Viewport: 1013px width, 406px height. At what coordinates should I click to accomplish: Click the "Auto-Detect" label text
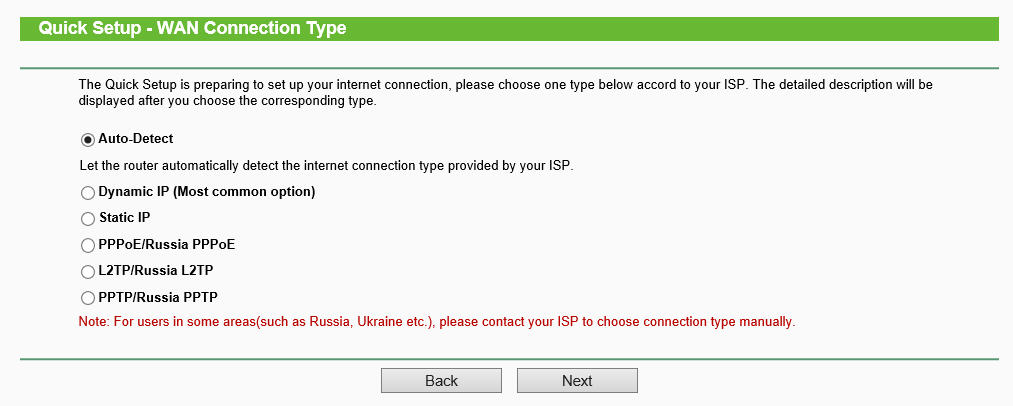click(136, 139)
